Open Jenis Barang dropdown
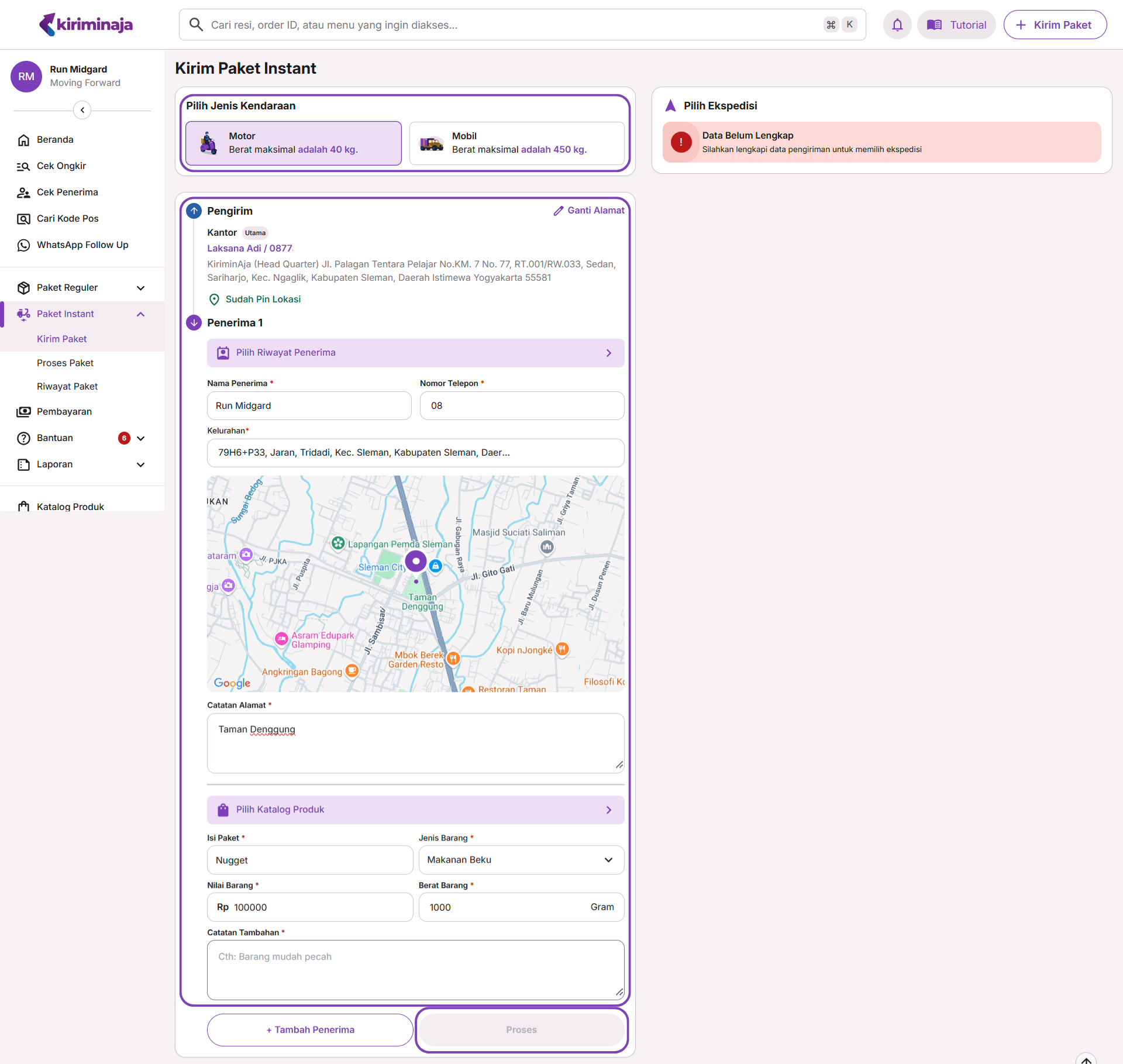The image size is (1123, 1064). point(521,860)
